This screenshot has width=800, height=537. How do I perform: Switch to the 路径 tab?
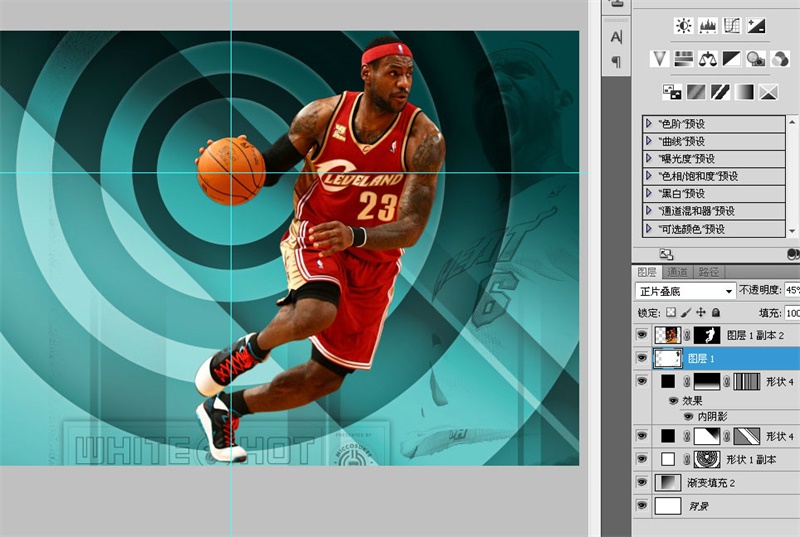pos(708,271)
